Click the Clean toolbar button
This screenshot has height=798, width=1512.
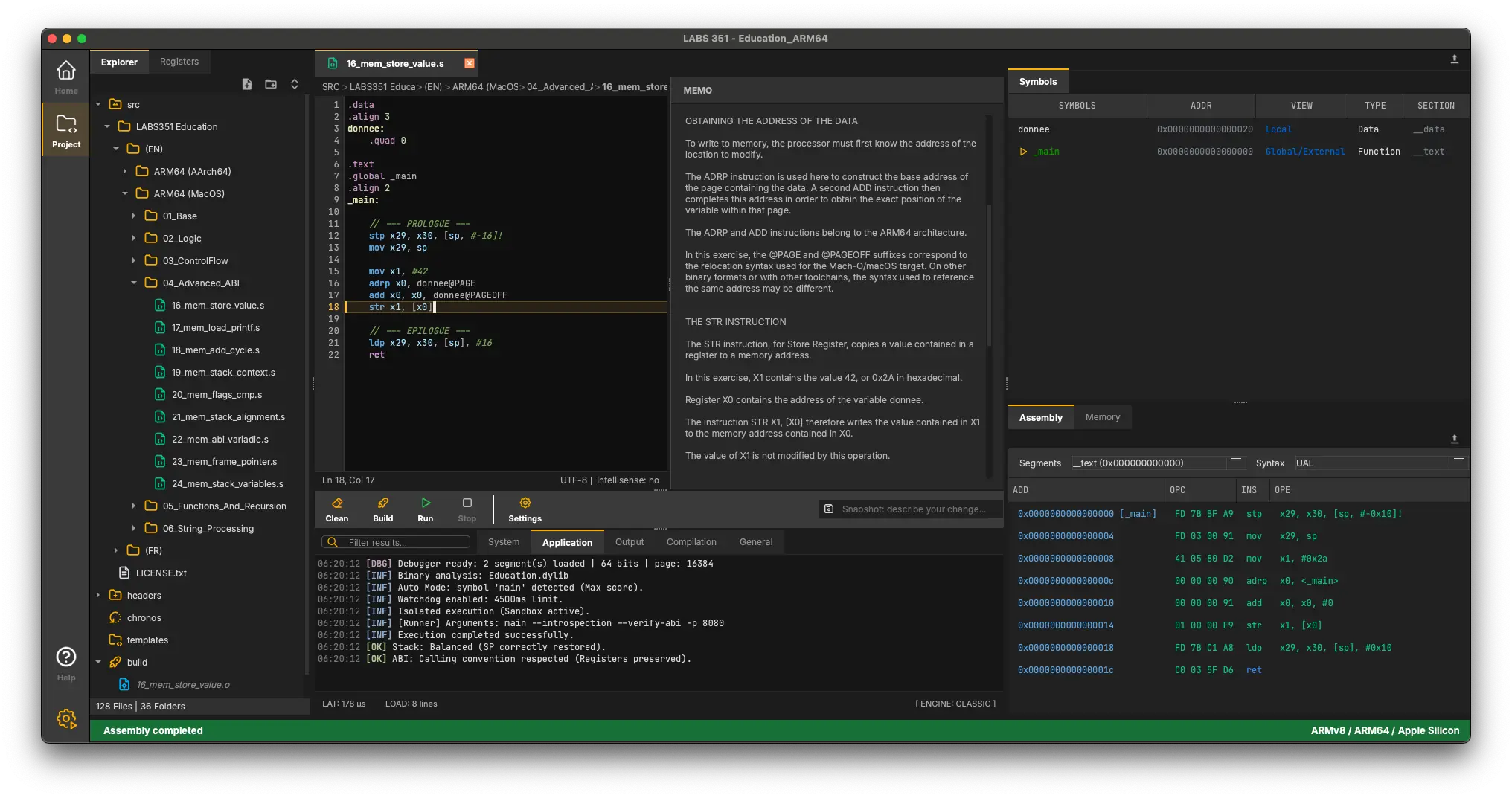pos(336,509)
